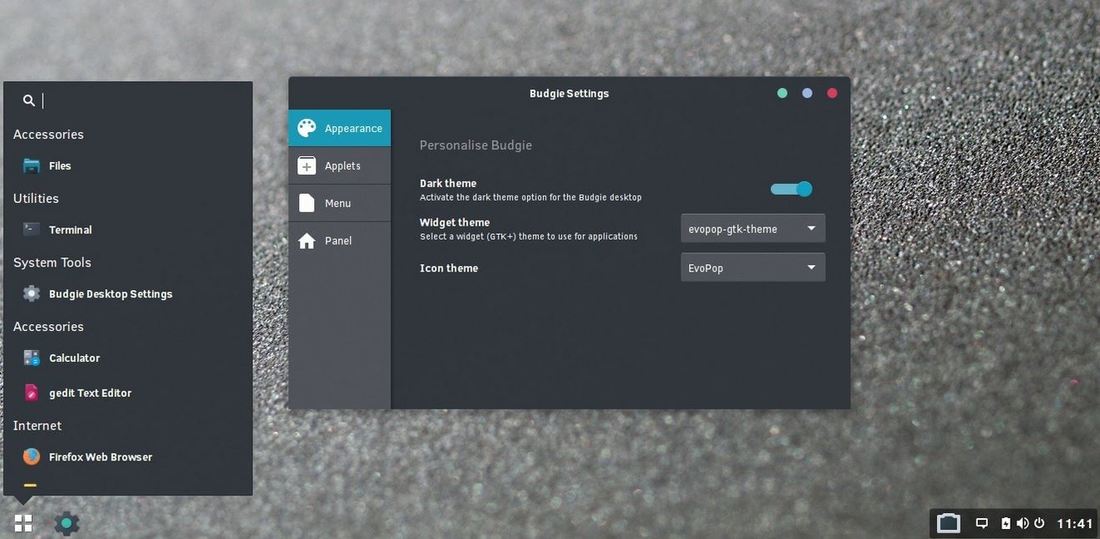Open the notifications speech-bubble tray icon
Viewport: 1100px width, 539px height.
[982, 524]
